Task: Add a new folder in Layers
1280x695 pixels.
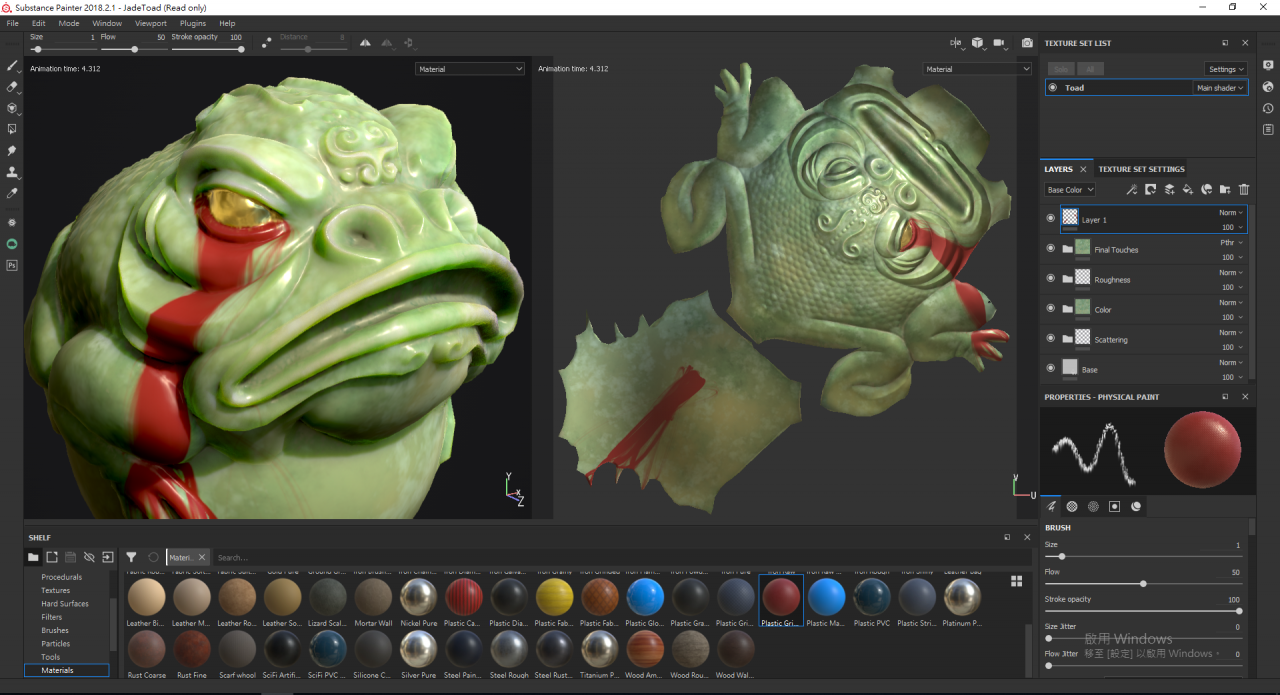Action: coord(1225,189)
